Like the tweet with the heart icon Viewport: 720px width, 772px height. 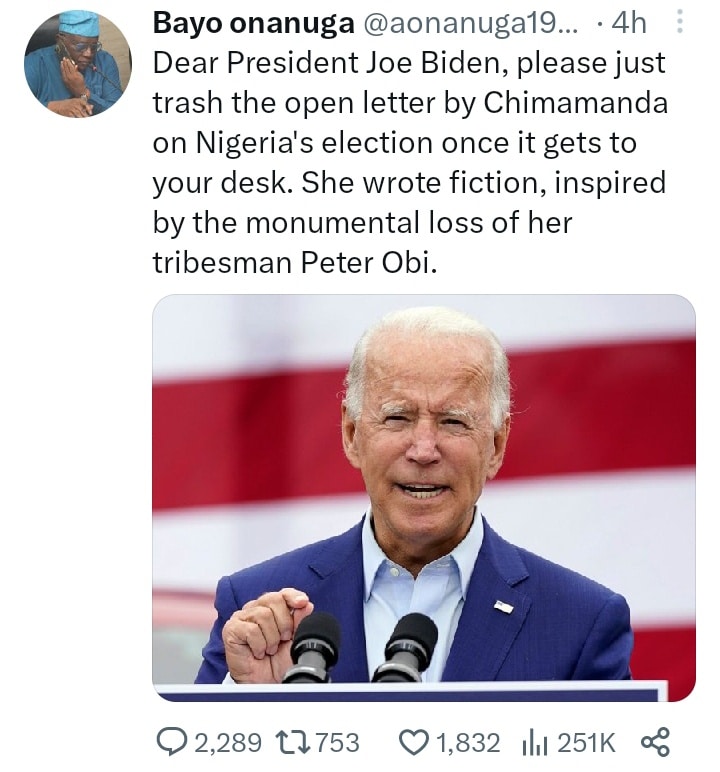click(x=413, y=742)
